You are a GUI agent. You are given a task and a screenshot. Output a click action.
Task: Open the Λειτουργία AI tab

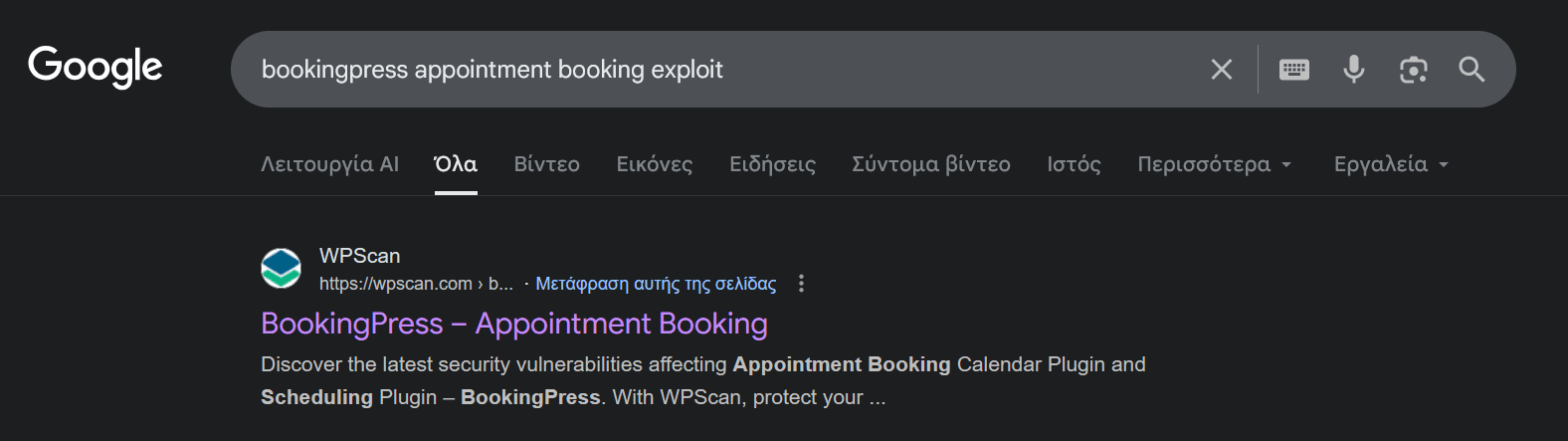[x=329, y=164]
